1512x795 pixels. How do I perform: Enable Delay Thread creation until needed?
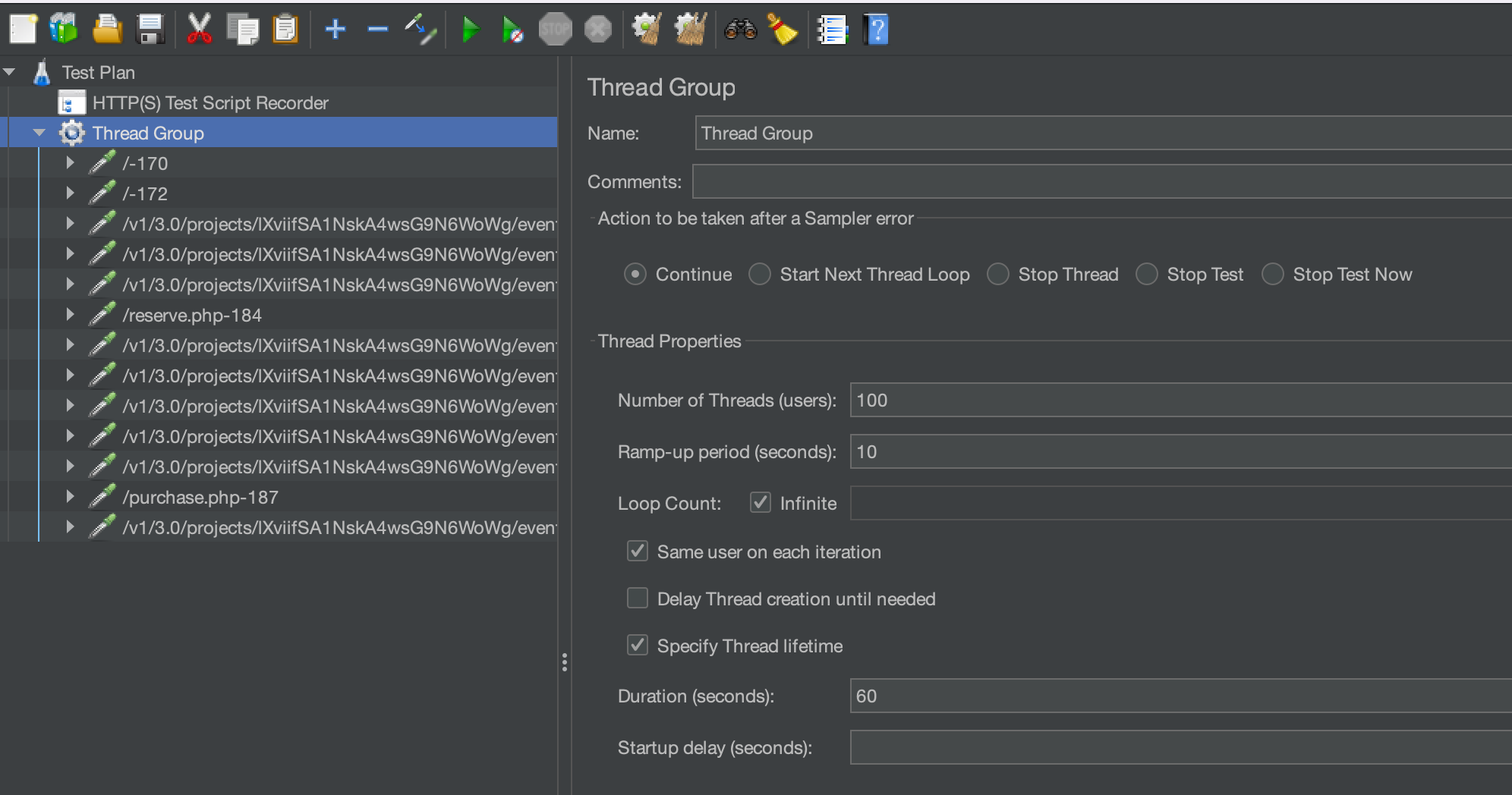coord(638,599)
